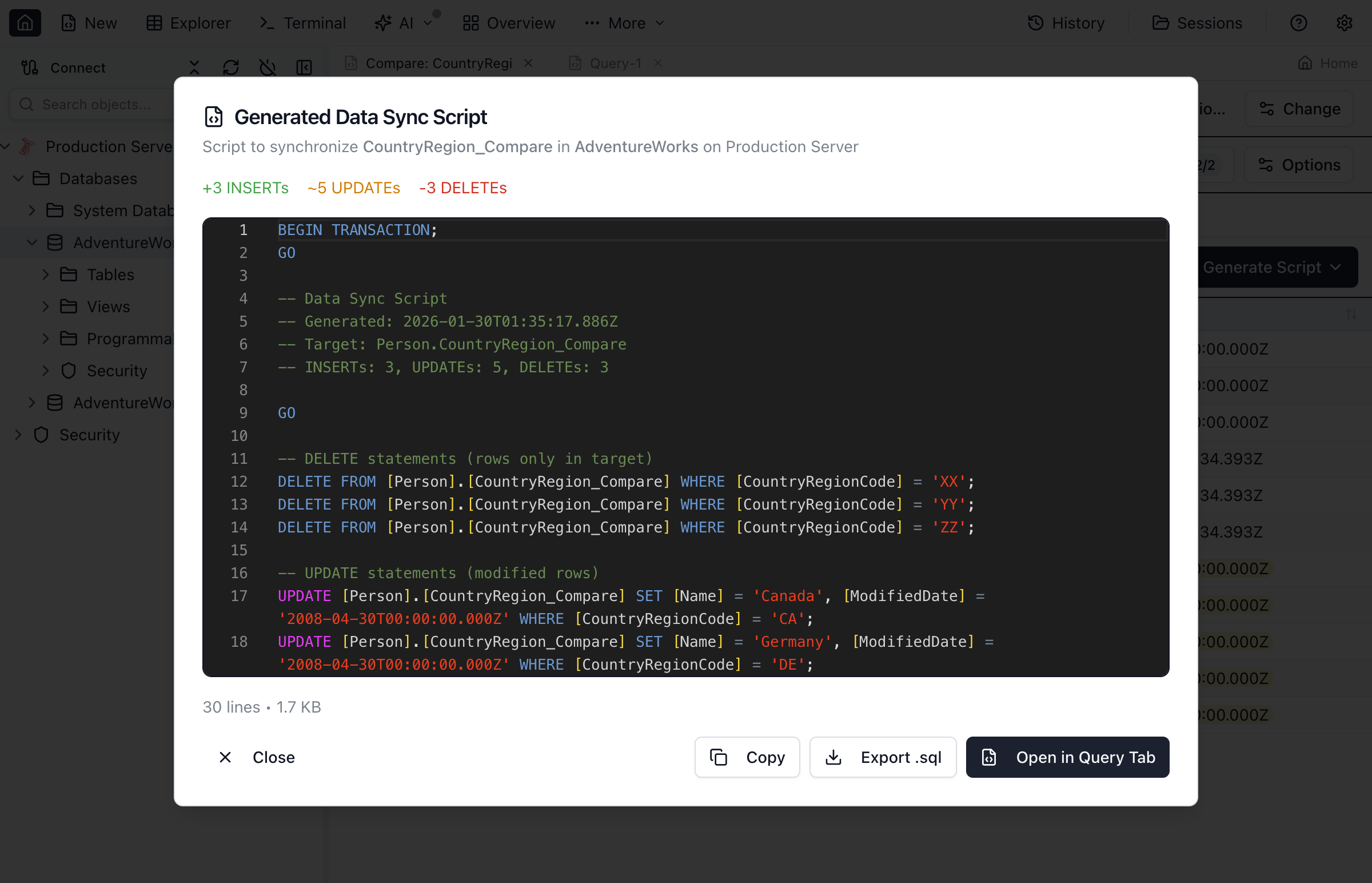Open the Sessions panel
The height and width of the screenshot is (883, 1372).
point(1197,23)
